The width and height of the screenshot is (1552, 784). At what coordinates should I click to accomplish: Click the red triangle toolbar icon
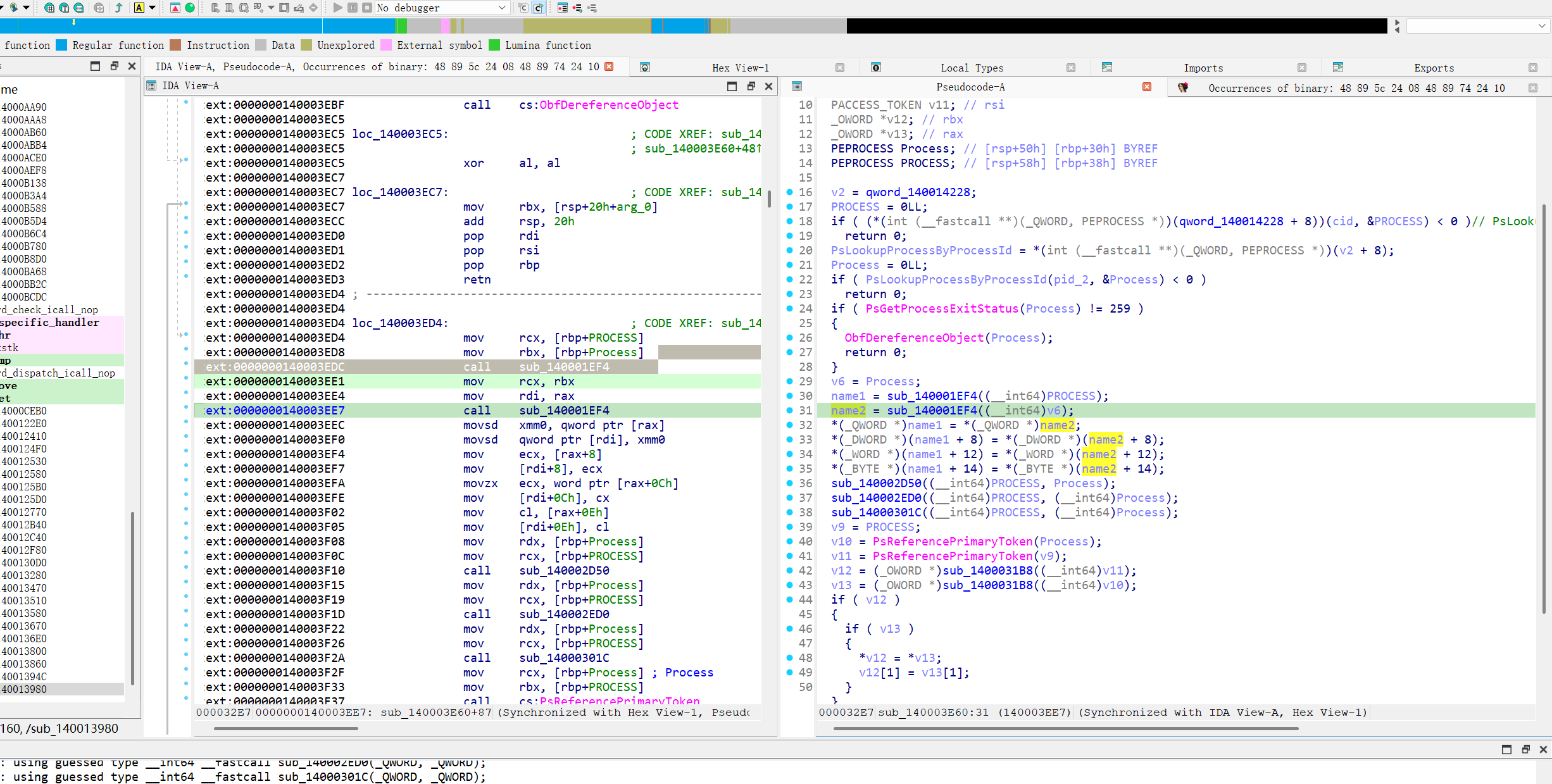click(175, 8)
